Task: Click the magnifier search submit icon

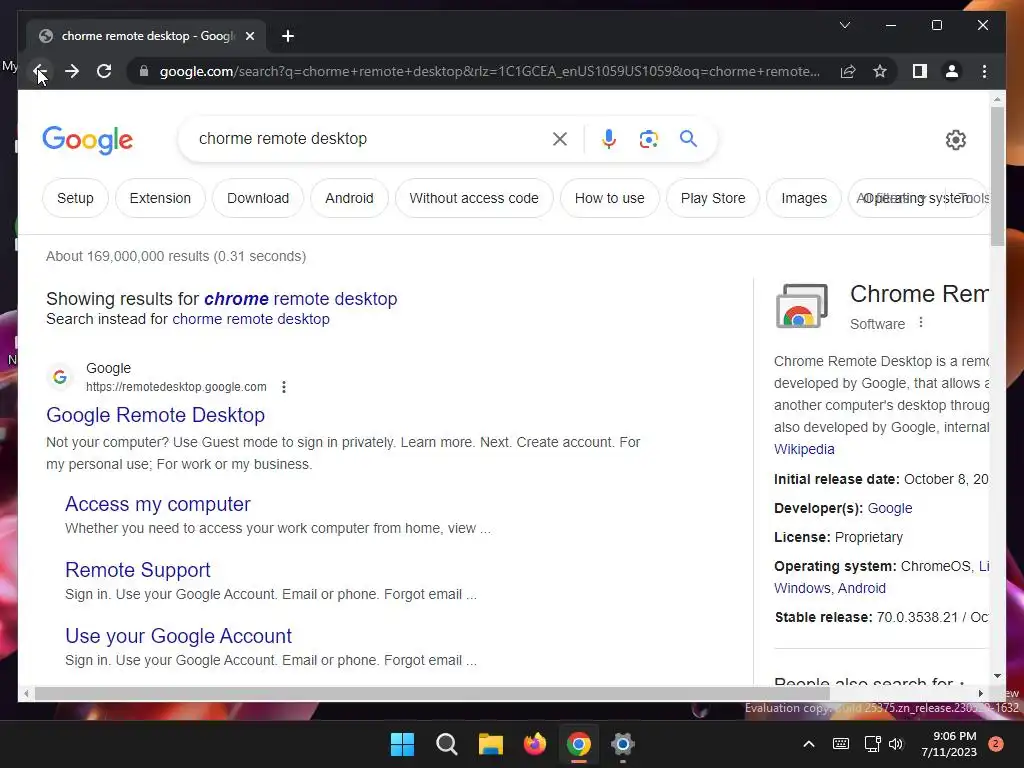Action: click(x=688, y=138)
